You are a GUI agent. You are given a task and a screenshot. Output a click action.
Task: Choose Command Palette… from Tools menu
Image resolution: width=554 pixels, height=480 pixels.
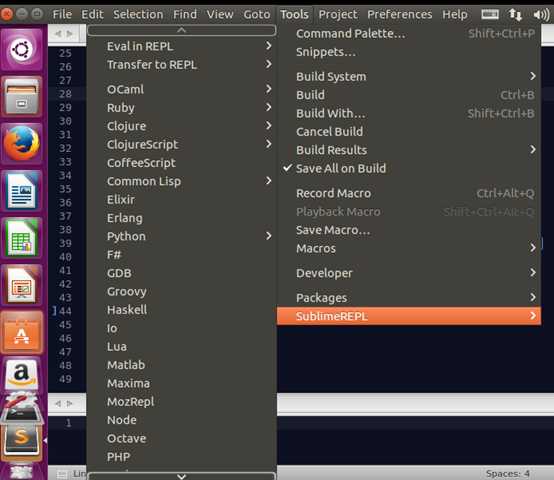pyautogui.click(x=409, y=34)
